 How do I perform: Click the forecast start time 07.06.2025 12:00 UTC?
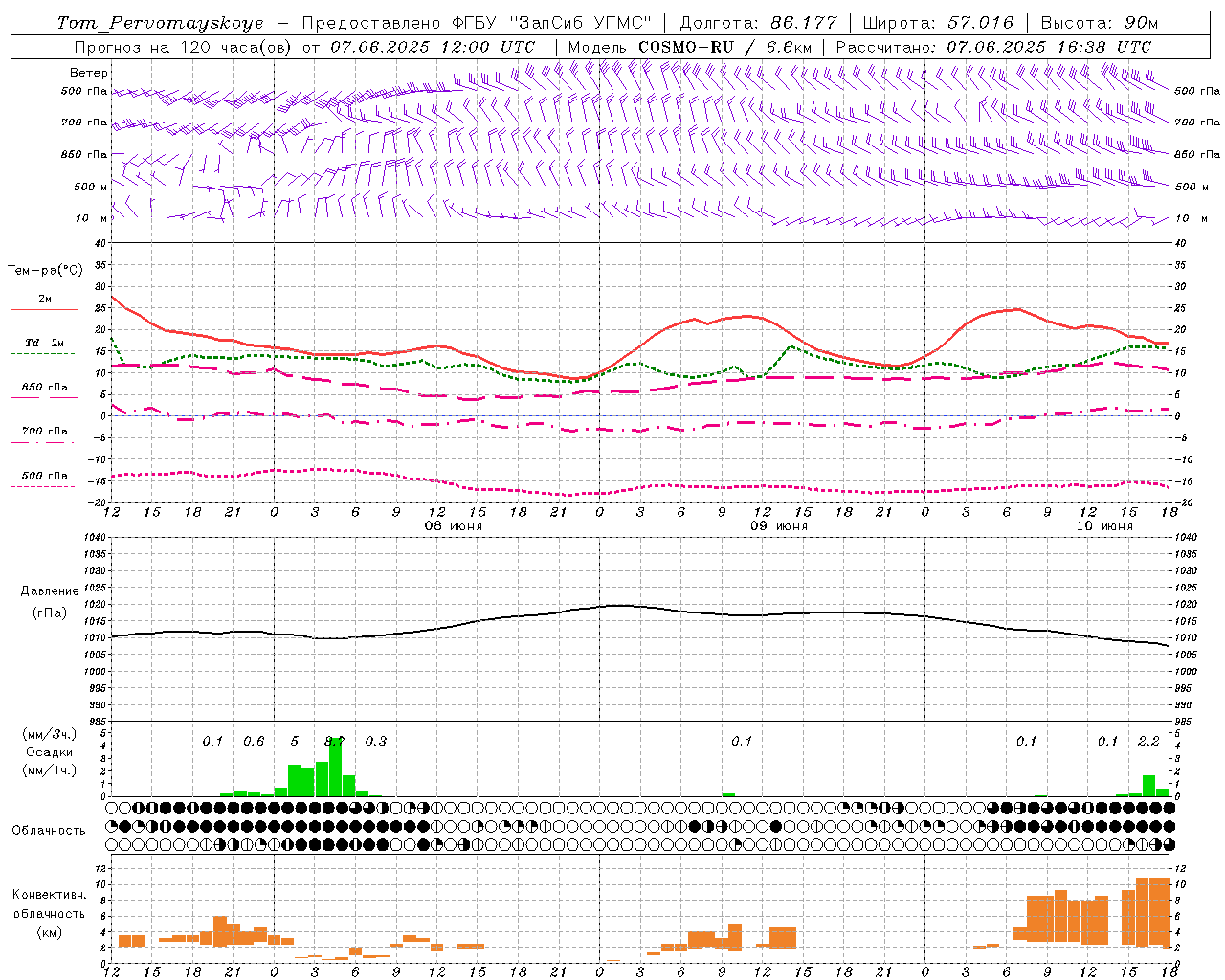(433, 47)
